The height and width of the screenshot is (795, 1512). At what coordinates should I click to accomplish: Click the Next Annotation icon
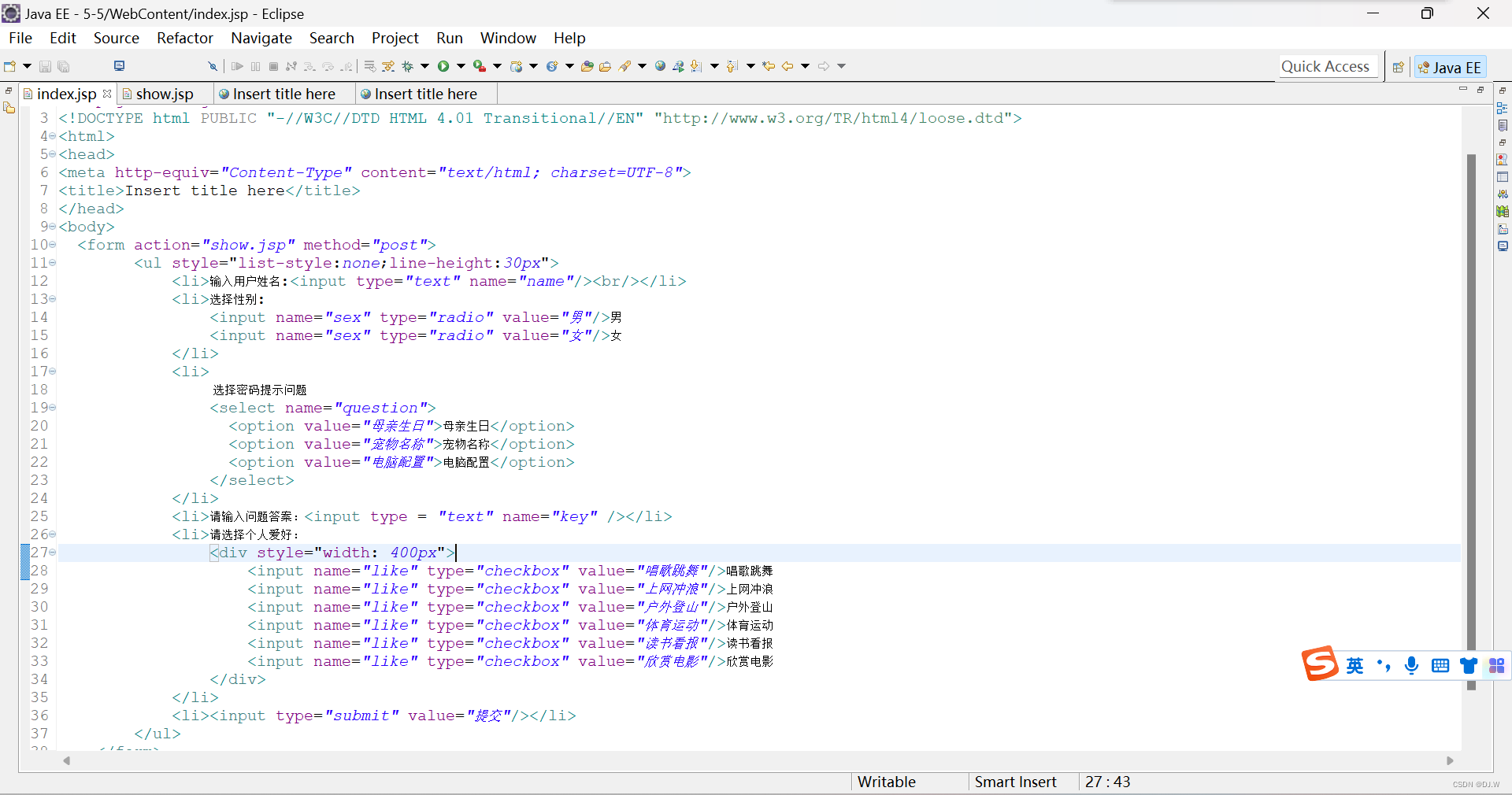click(x=696, y=66)
